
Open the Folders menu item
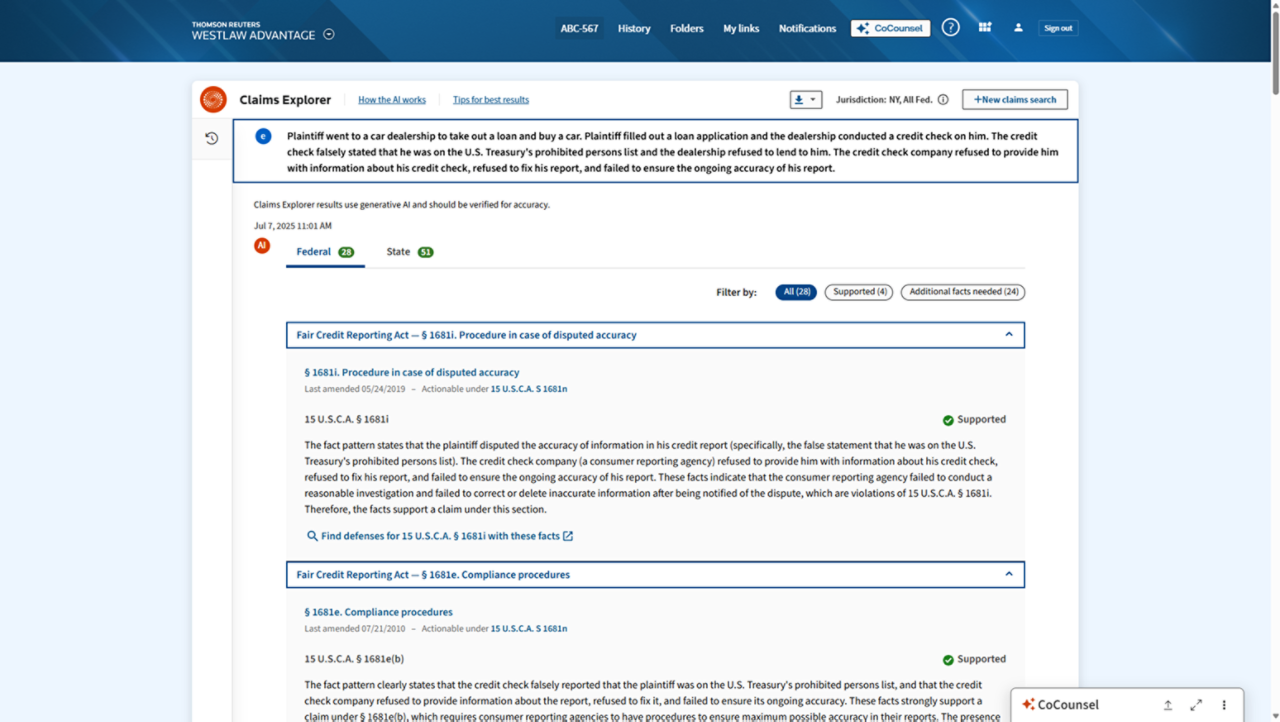(x=686, y=28)
